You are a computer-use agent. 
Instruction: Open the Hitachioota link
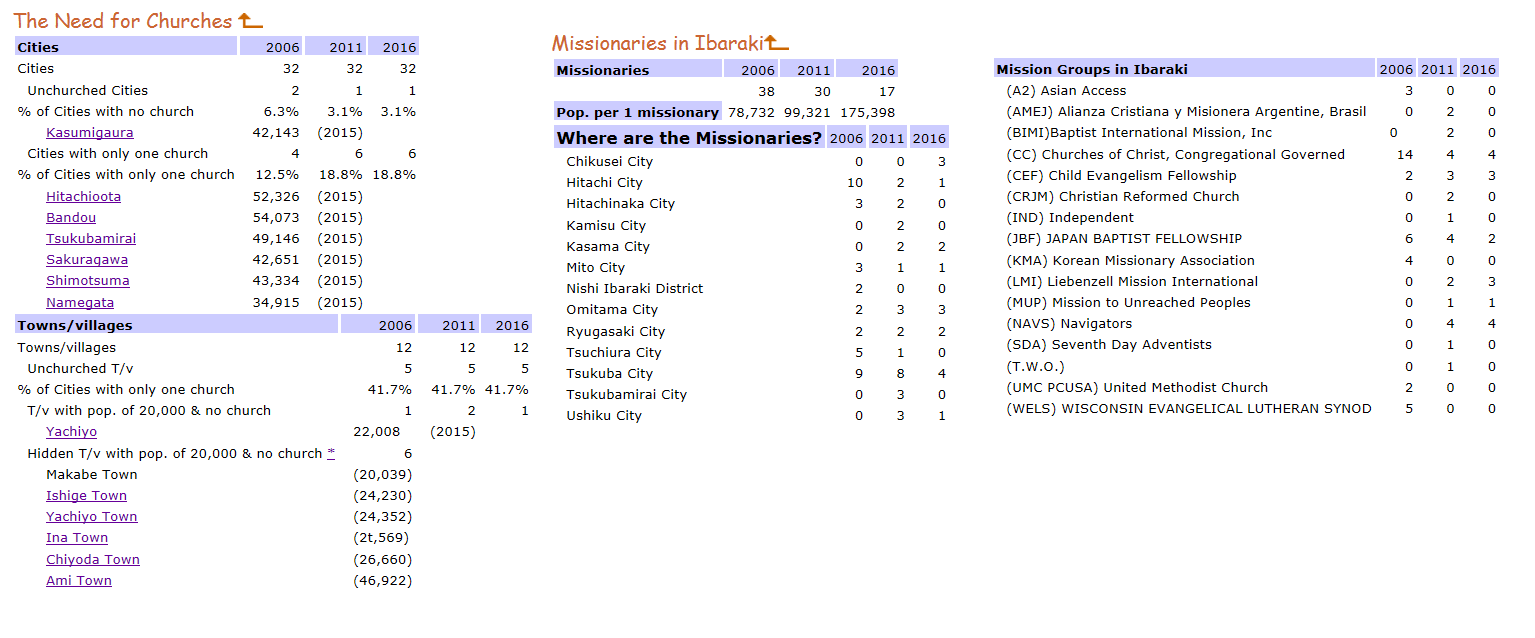[x=83, y=197]
